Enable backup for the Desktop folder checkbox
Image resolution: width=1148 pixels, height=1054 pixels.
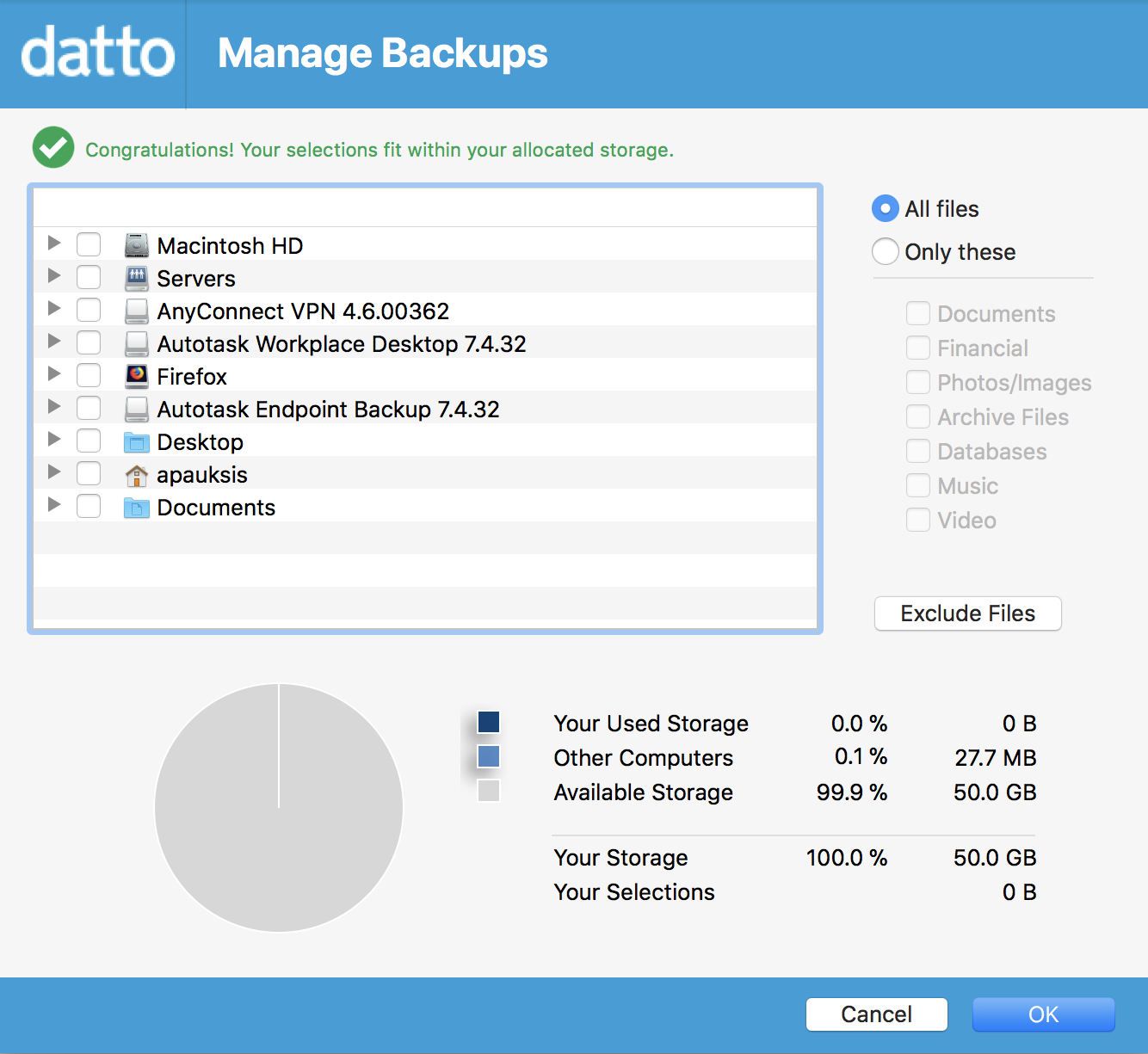pos(89,441)
